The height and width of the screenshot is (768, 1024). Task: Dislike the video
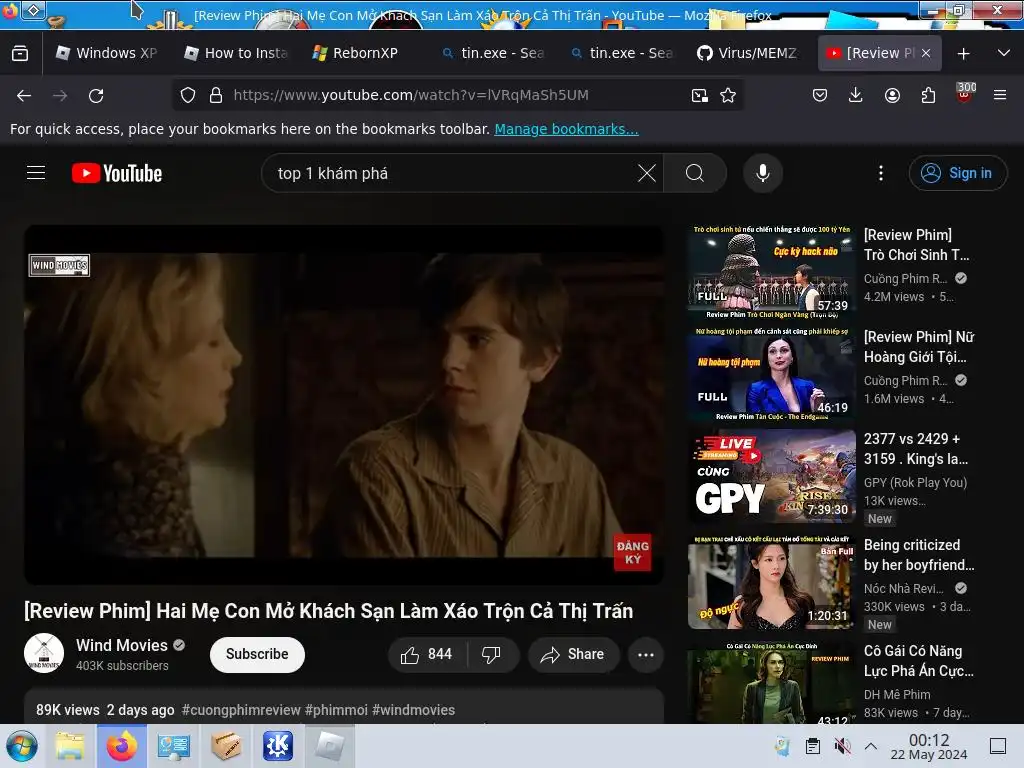pos(491,654)
